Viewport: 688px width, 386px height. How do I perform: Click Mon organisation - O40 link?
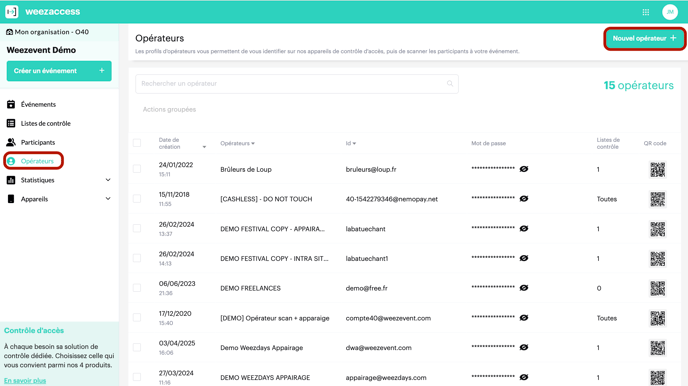click(x=52, y=32)
